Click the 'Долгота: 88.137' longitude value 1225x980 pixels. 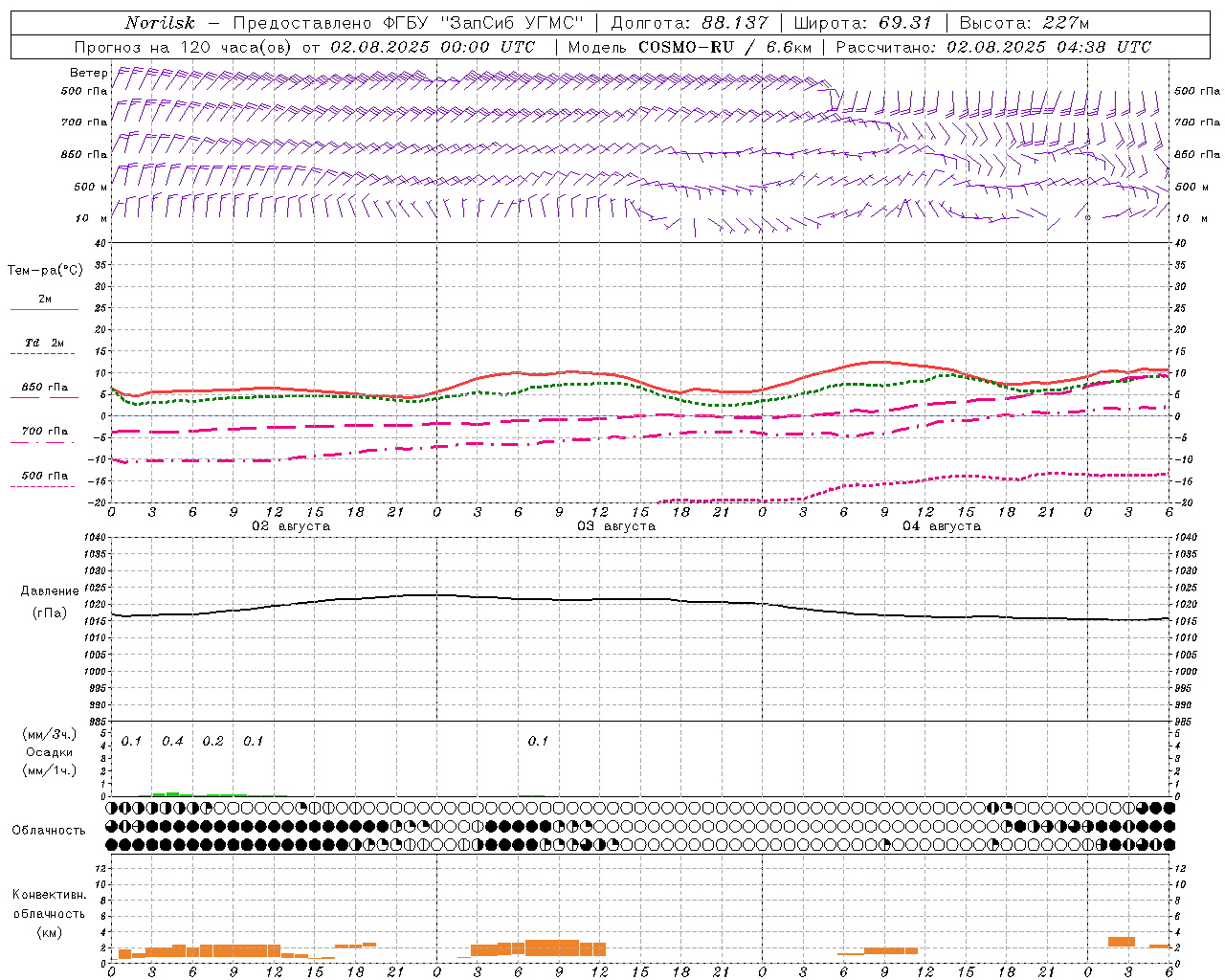(x=689, y=23)
